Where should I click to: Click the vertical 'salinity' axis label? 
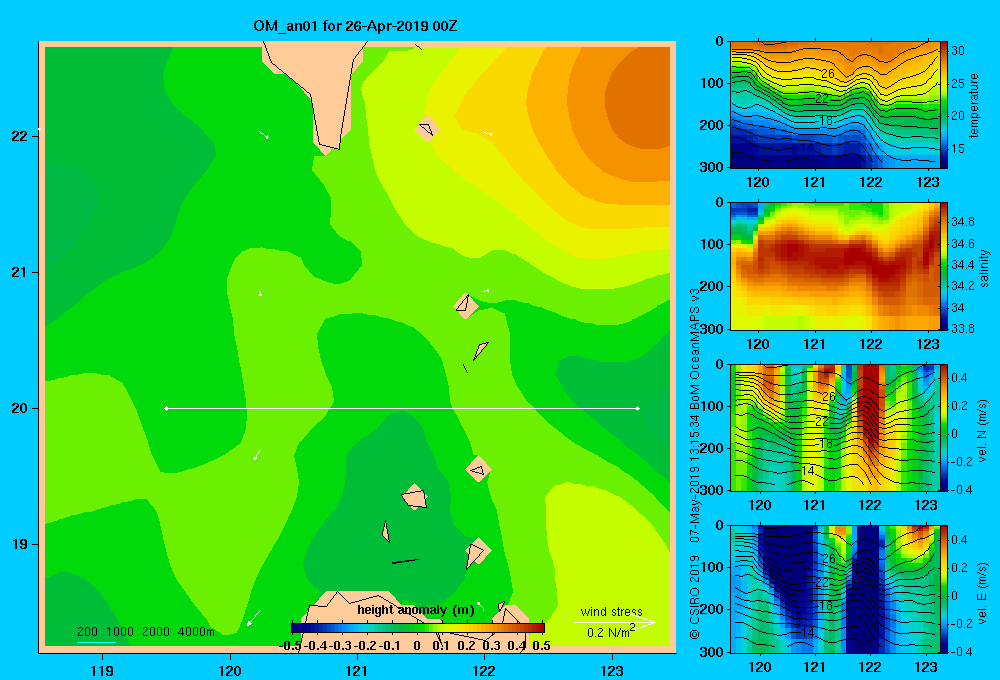point(984,268)
